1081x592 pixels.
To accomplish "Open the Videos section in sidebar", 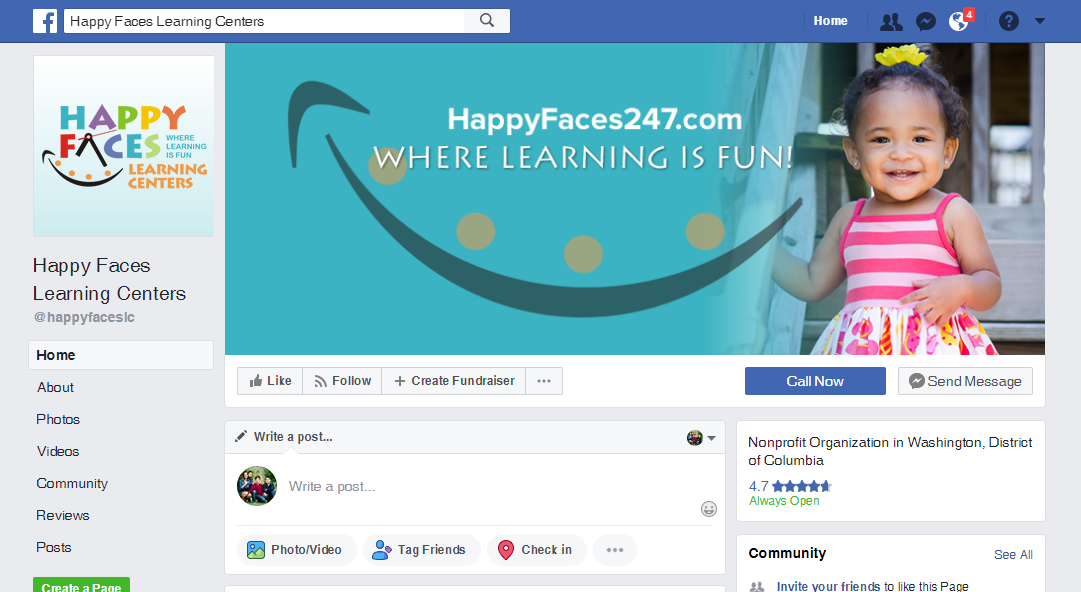I will pos(58,451).
